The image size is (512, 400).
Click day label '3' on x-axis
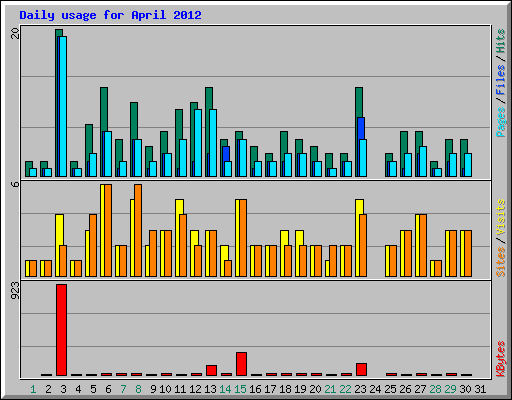[63, 389]
